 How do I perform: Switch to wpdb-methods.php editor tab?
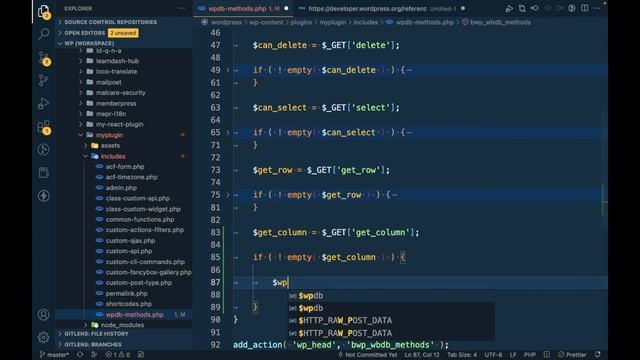(243, 8)
